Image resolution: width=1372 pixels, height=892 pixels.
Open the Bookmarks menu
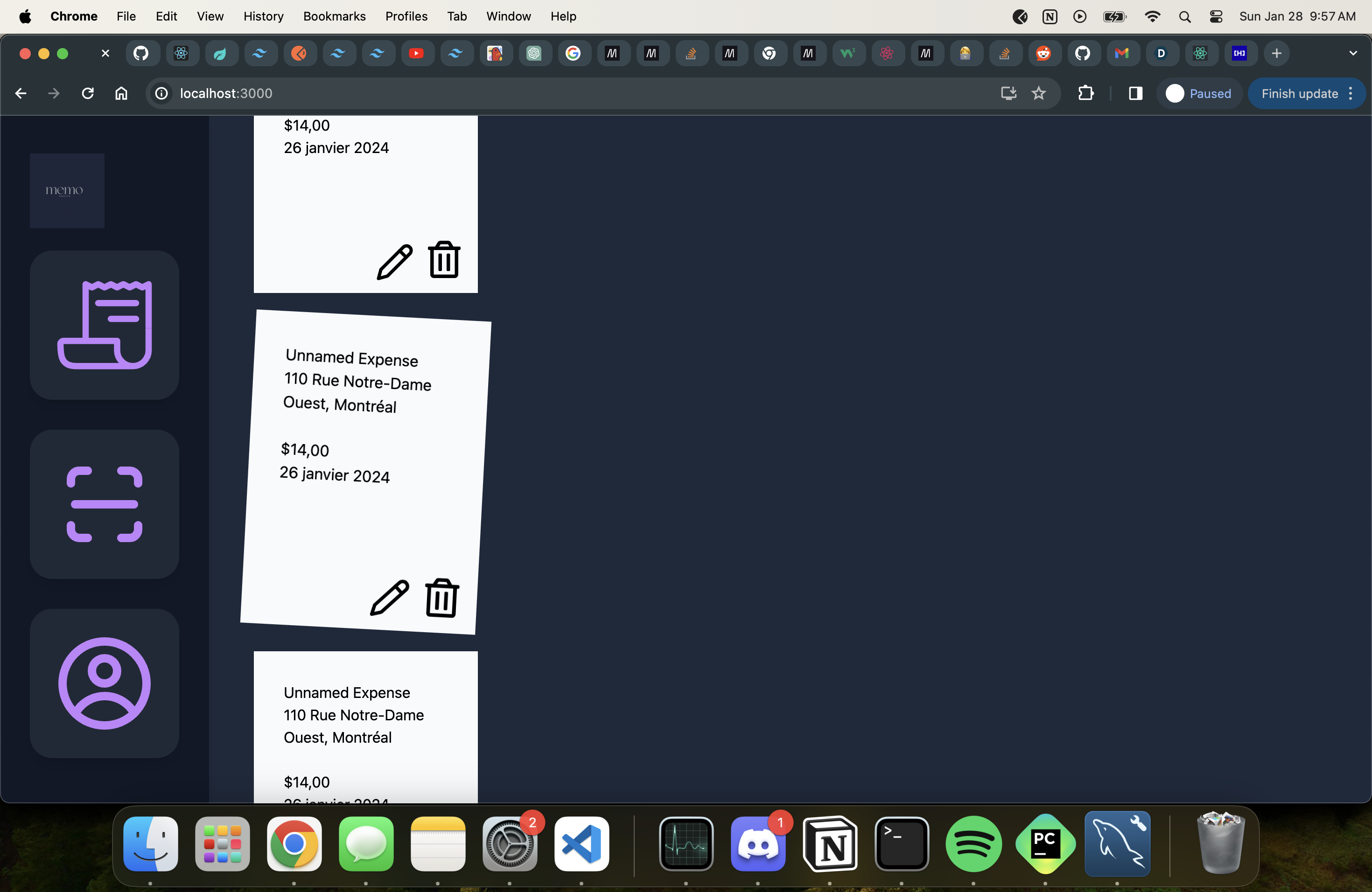point(334,17)
